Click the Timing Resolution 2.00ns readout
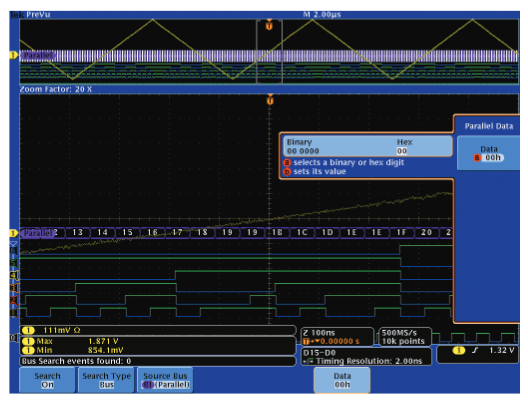The width and height of the screenshot is (528, 402). [369, 361]
